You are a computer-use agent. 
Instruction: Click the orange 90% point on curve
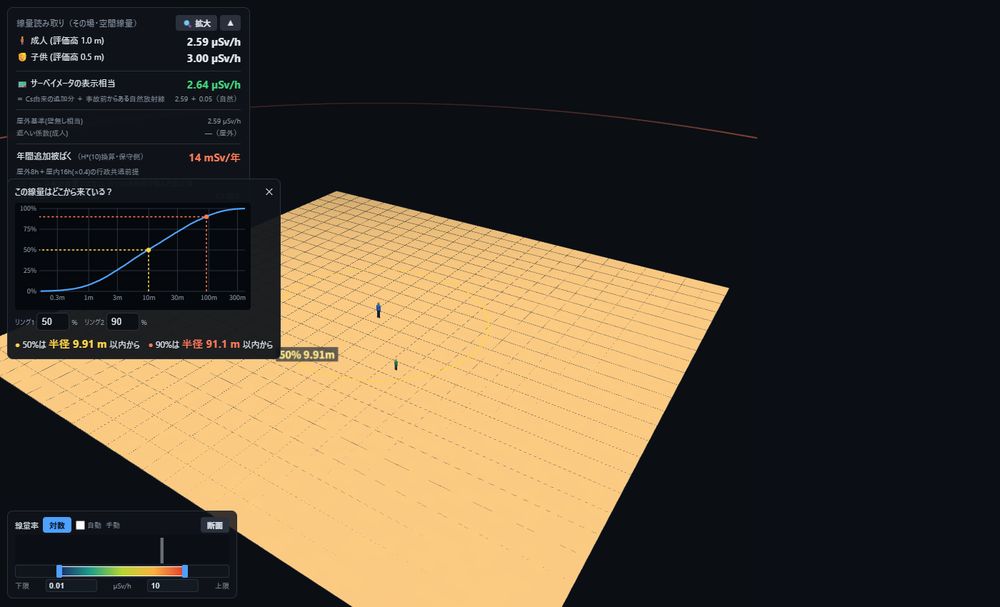tap(206, 217)
